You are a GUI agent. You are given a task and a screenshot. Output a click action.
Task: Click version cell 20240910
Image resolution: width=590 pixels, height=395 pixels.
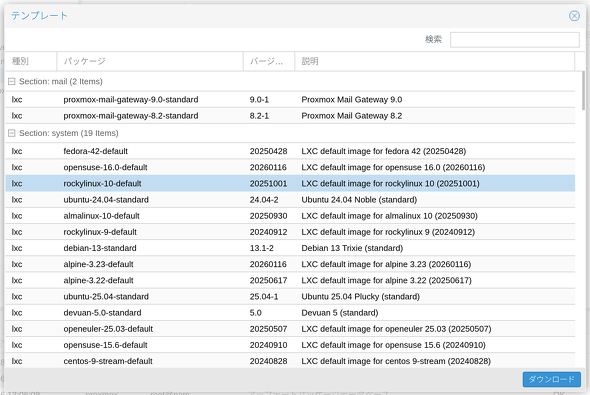pyautogui.click(x=268, y=345)
